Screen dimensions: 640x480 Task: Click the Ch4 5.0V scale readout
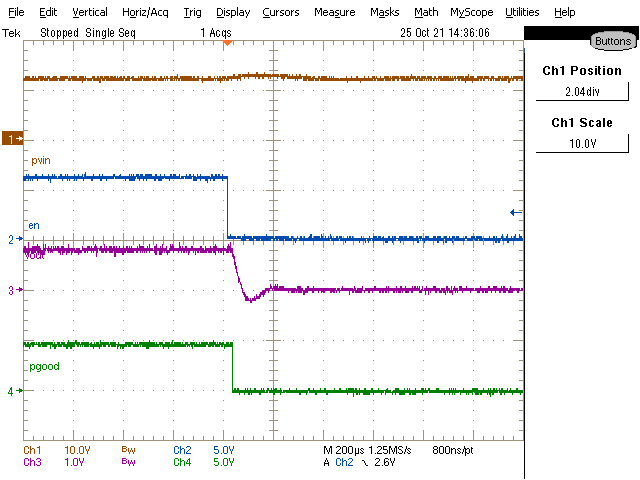(204, 462)
